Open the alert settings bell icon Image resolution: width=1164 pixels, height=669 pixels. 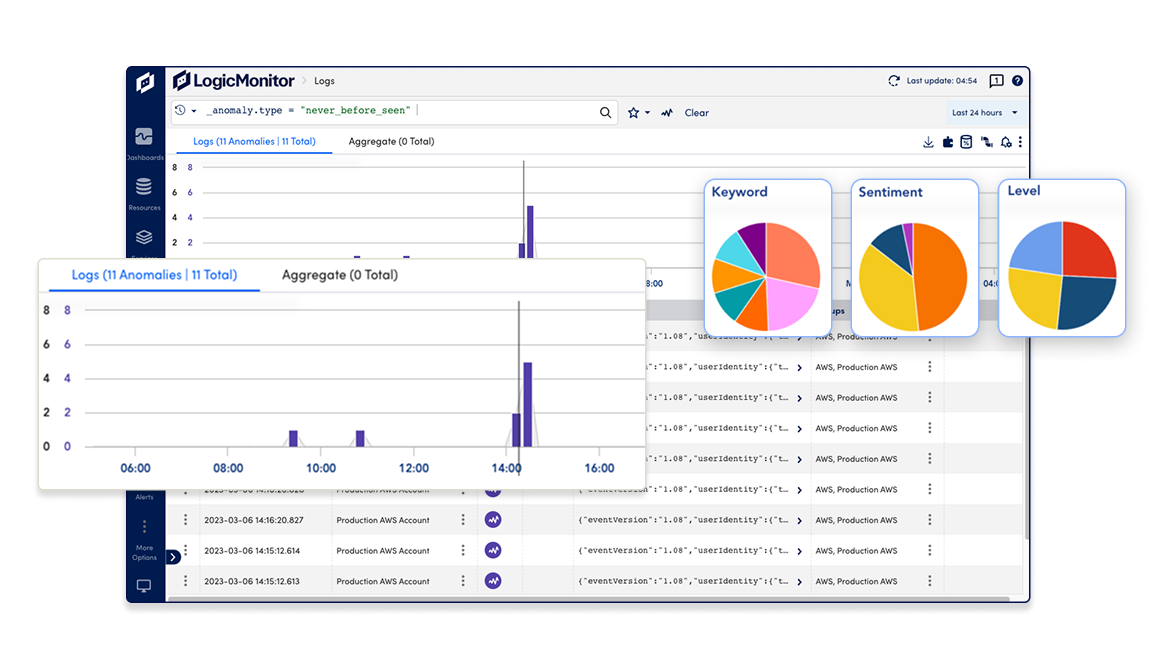point(1006,142)
